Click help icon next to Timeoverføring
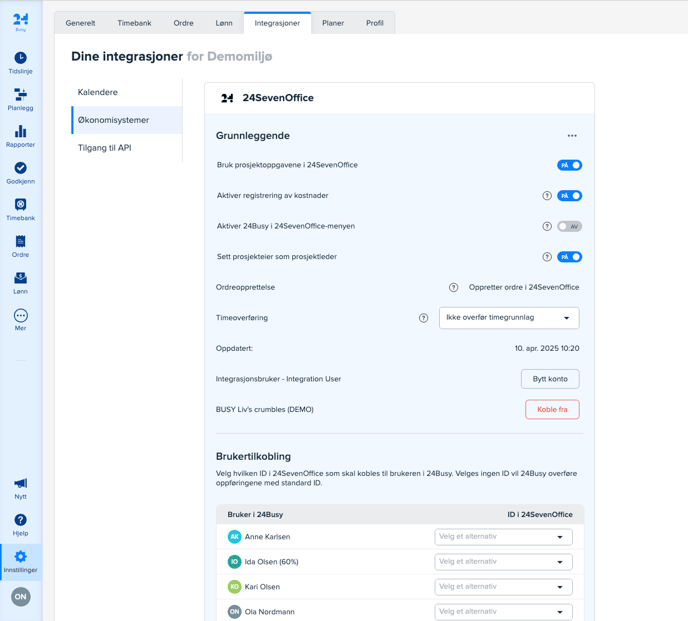The height and width of the screenshot is (621, 688). (423, 318)
